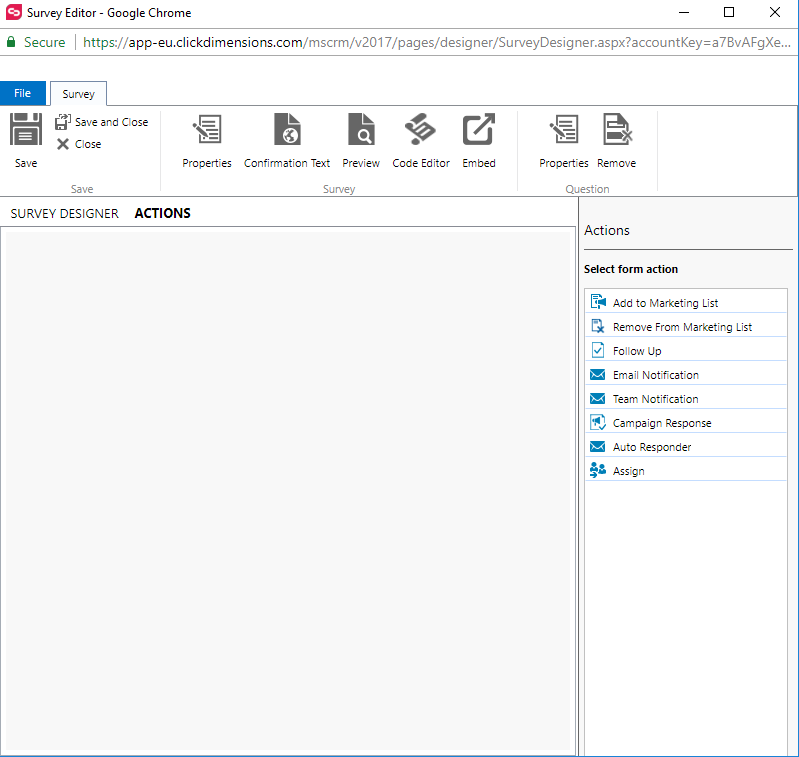Click the Auto Responder envelope icon
The image size is (799, 757).
(x=598, y=447)
